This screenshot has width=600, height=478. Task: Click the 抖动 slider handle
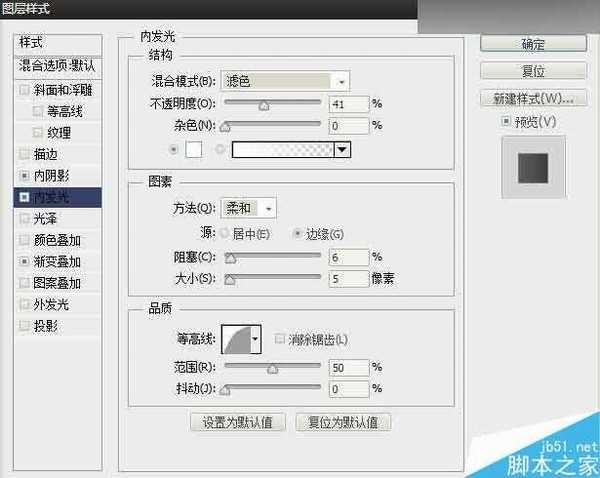coord(225,390)
